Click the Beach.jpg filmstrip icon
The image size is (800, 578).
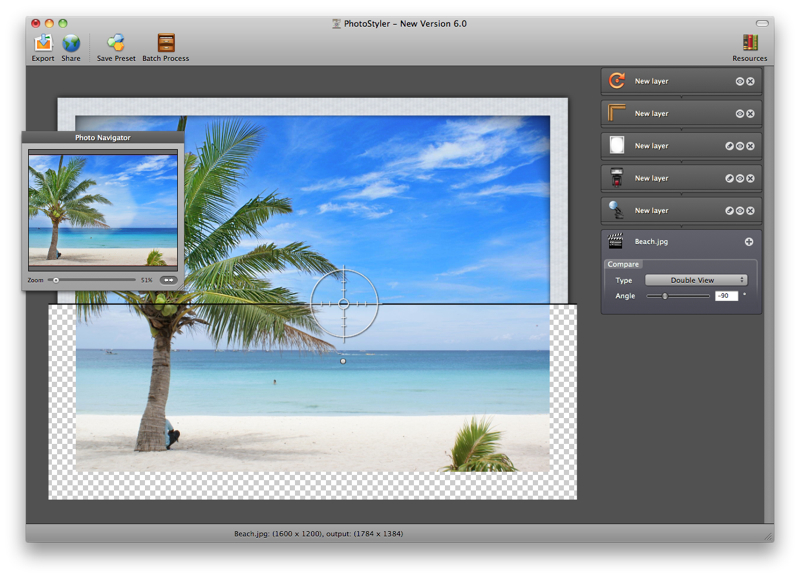[x=614, y=241]
